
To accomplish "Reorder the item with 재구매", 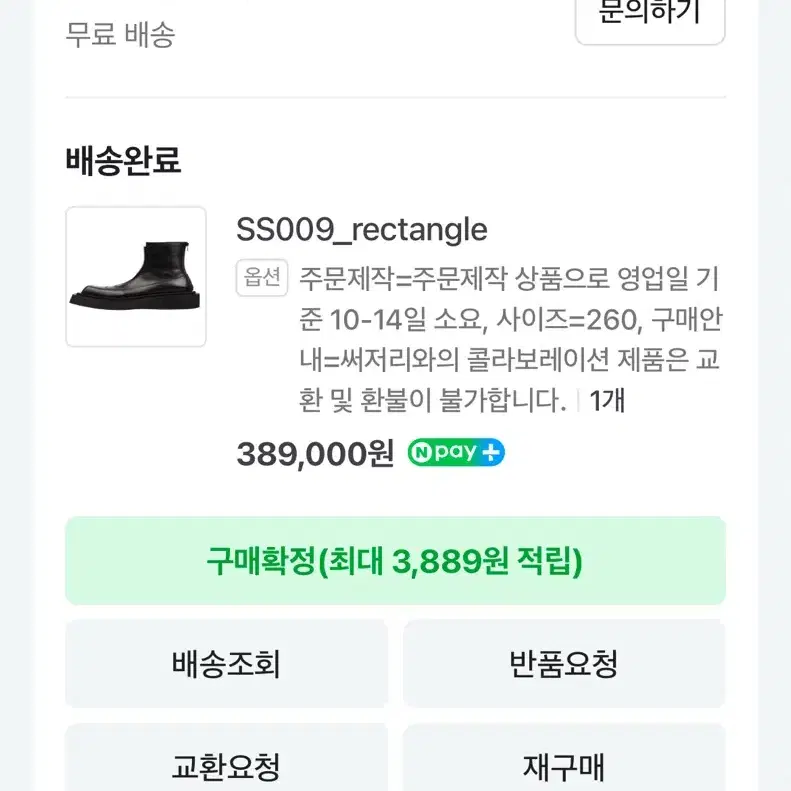I will (564, 767).
